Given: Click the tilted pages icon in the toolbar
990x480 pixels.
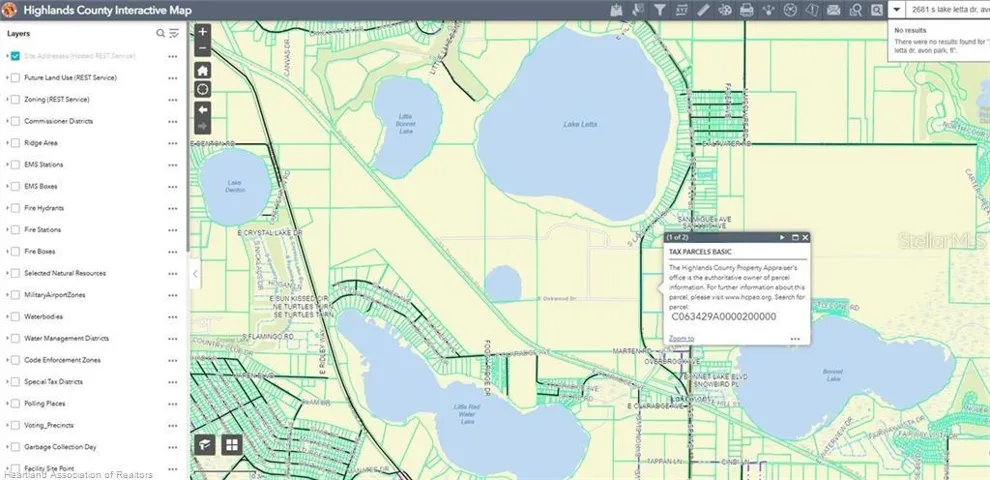Looking at the screenshot, I should [x=812, y=9].
